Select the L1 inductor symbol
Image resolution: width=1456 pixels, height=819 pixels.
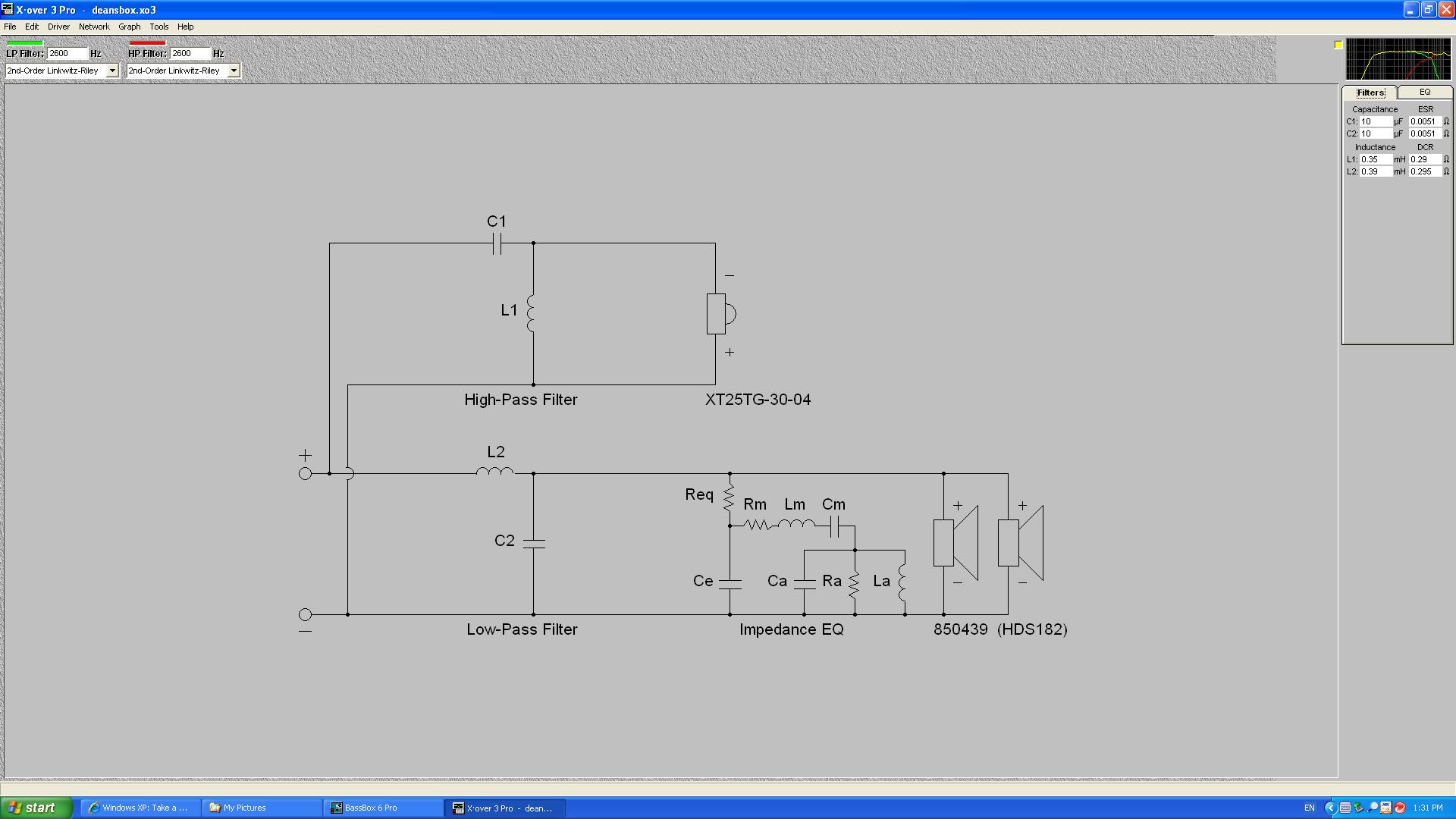pos(532,312)
